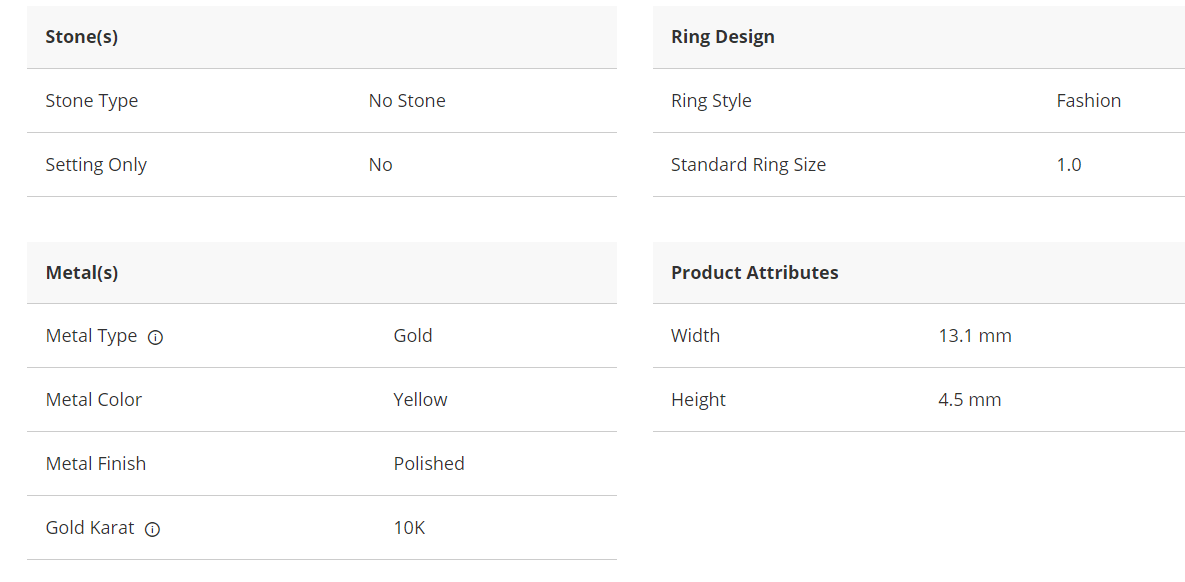Click the Ring Design section header
Viewport: 1185px width, 582px height.
[x=722, y=37]
